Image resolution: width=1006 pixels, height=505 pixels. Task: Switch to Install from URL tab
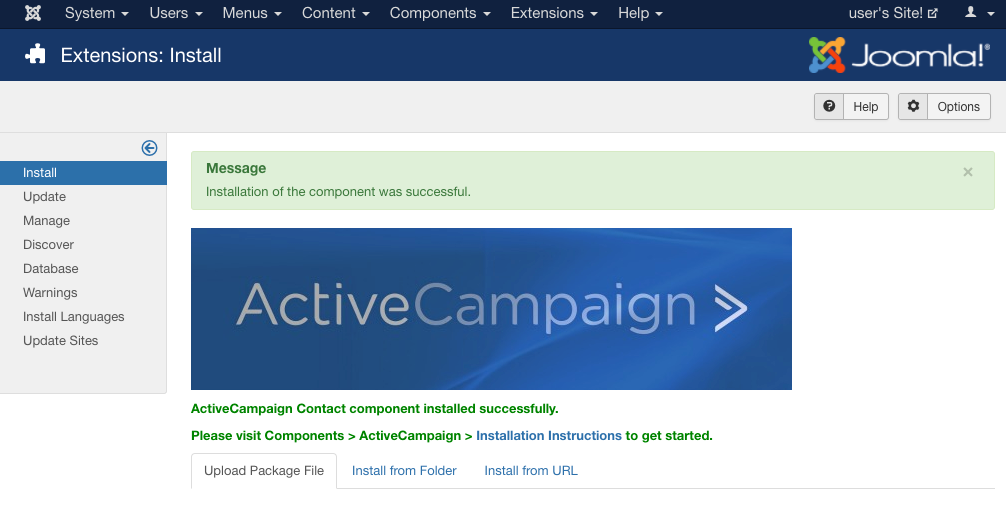(x=531, y=470)
